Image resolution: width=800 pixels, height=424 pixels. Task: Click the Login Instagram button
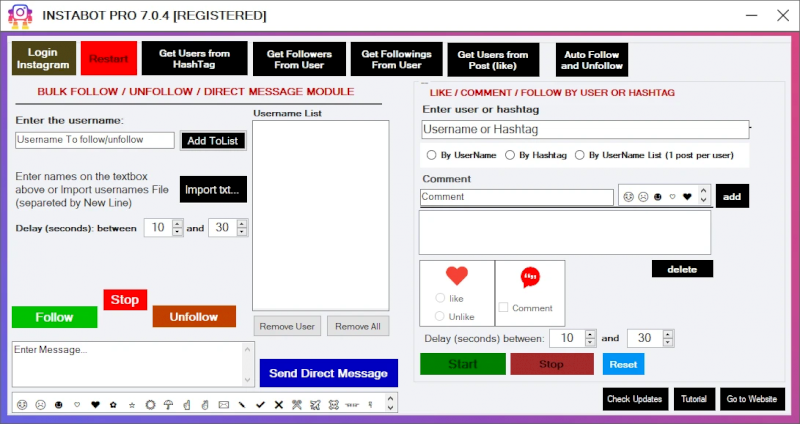(x=44, y=58)
